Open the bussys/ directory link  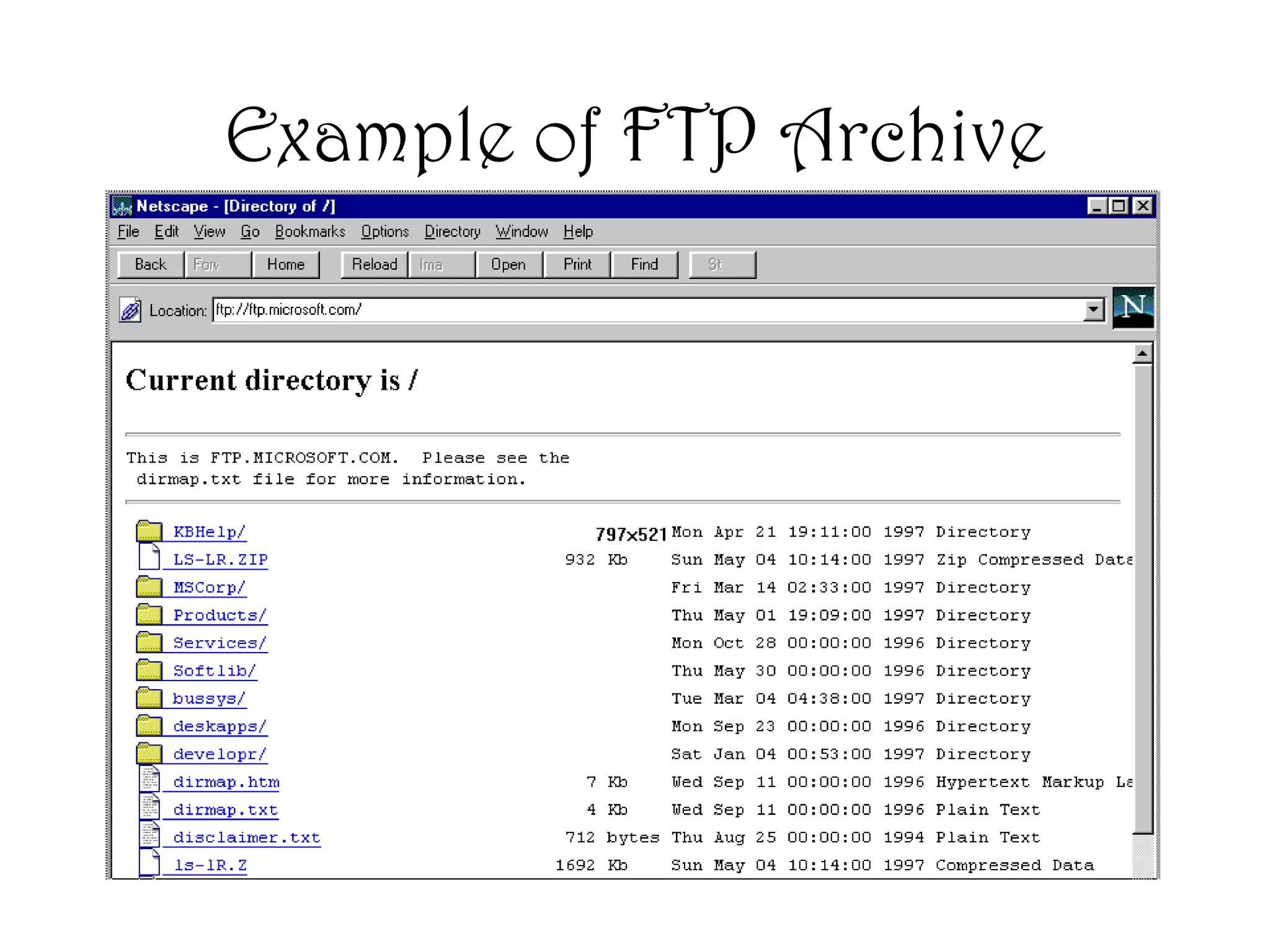[209, 699]
